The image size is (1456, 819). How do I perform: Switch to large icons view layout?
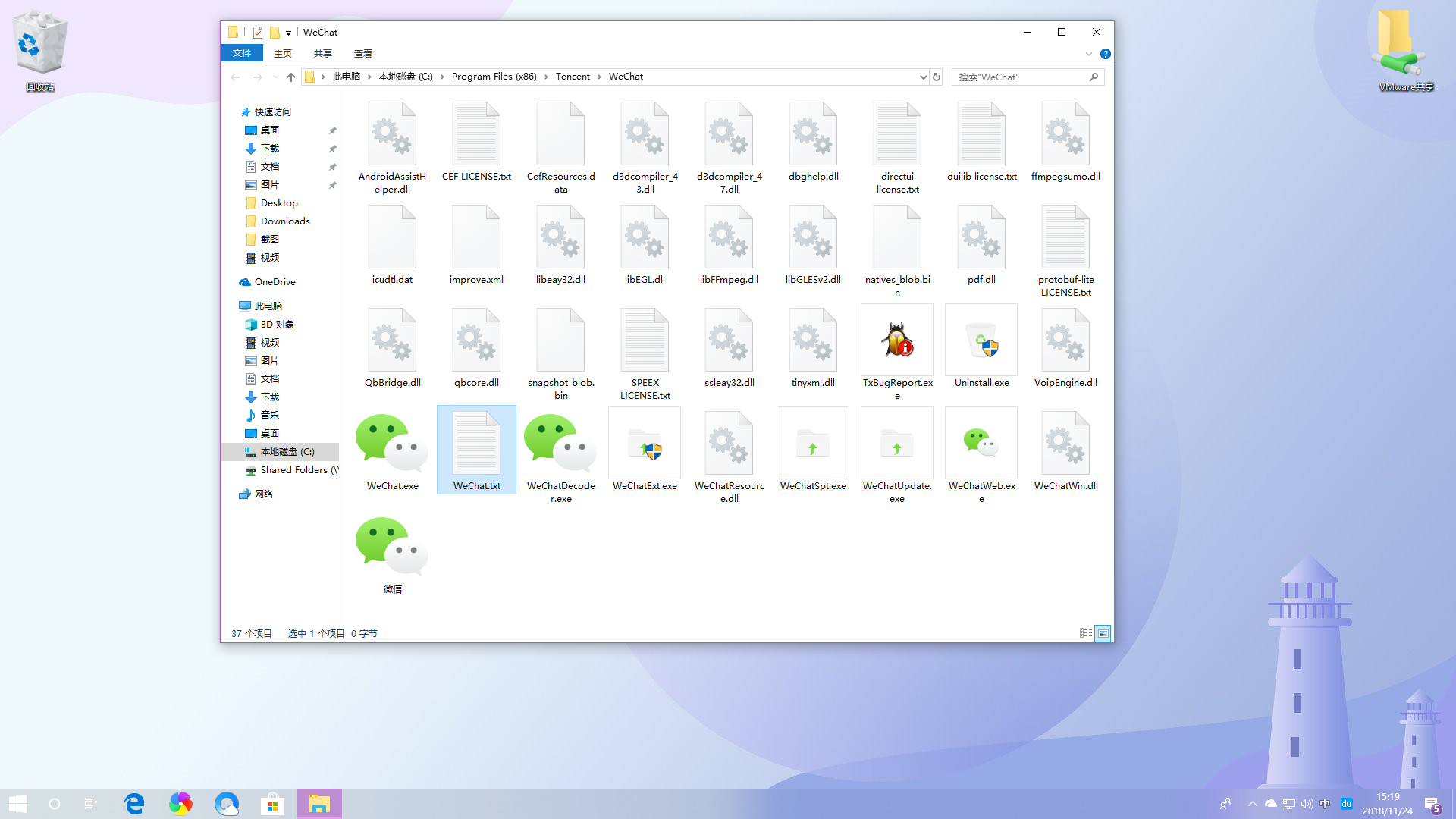point(1103,633)
